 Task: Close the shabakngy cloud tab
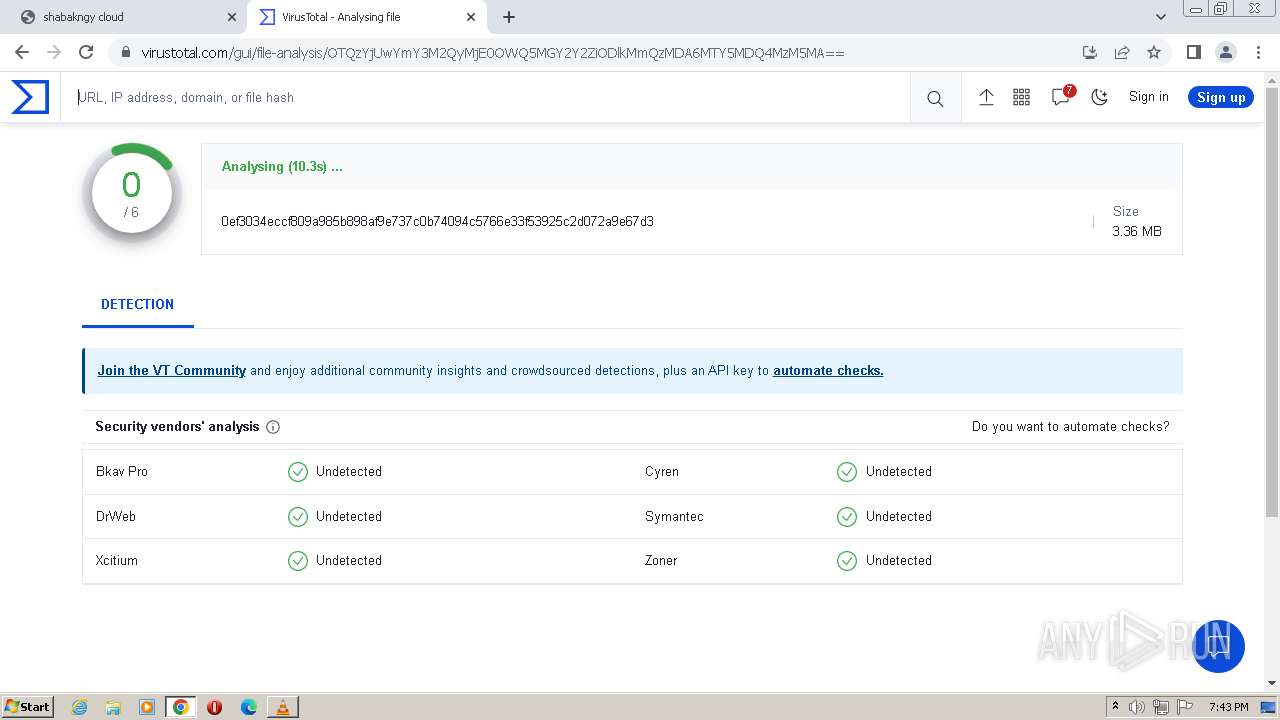[232, 17]
